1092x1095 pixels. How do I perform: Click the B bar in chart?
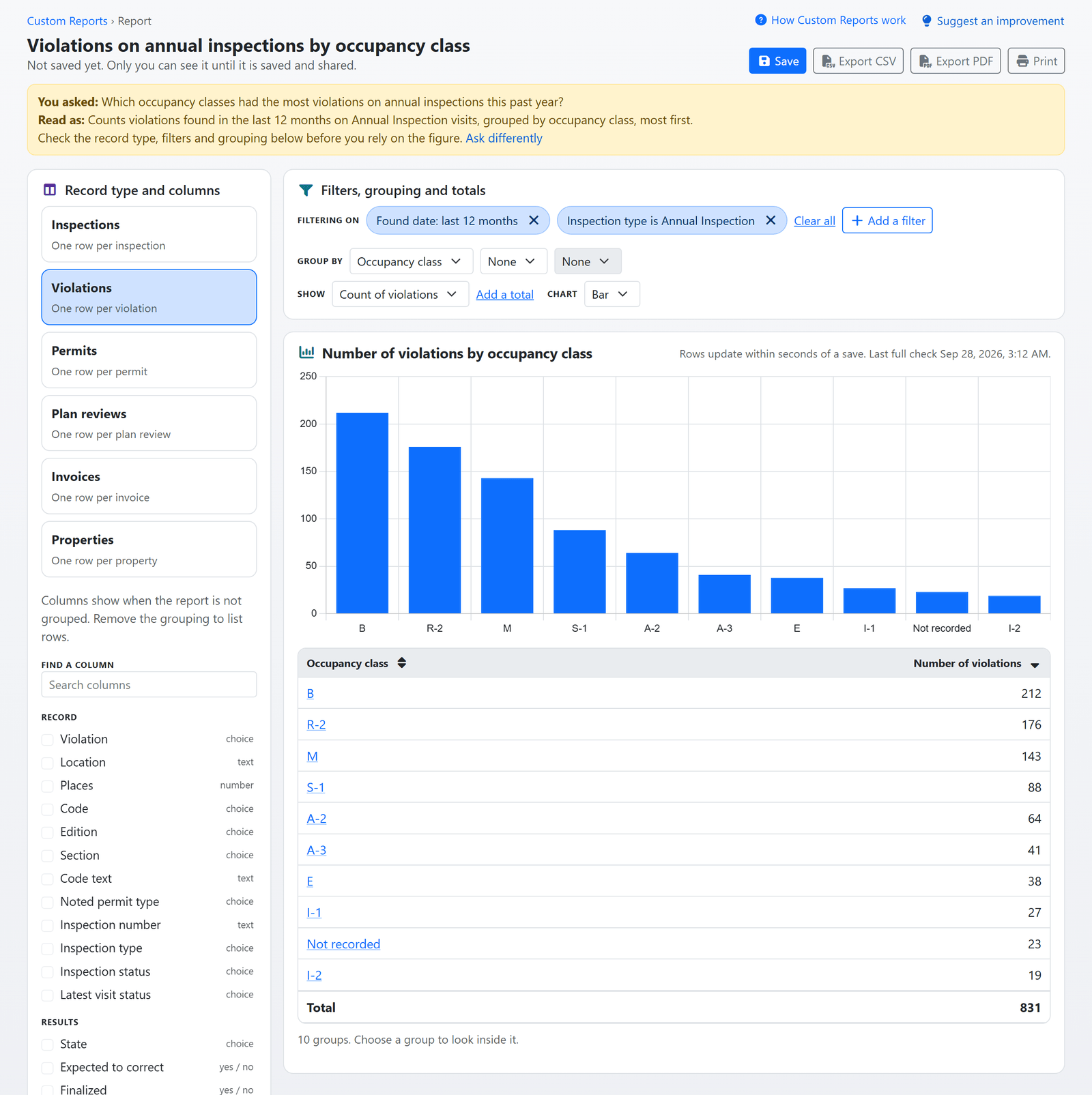362,513
